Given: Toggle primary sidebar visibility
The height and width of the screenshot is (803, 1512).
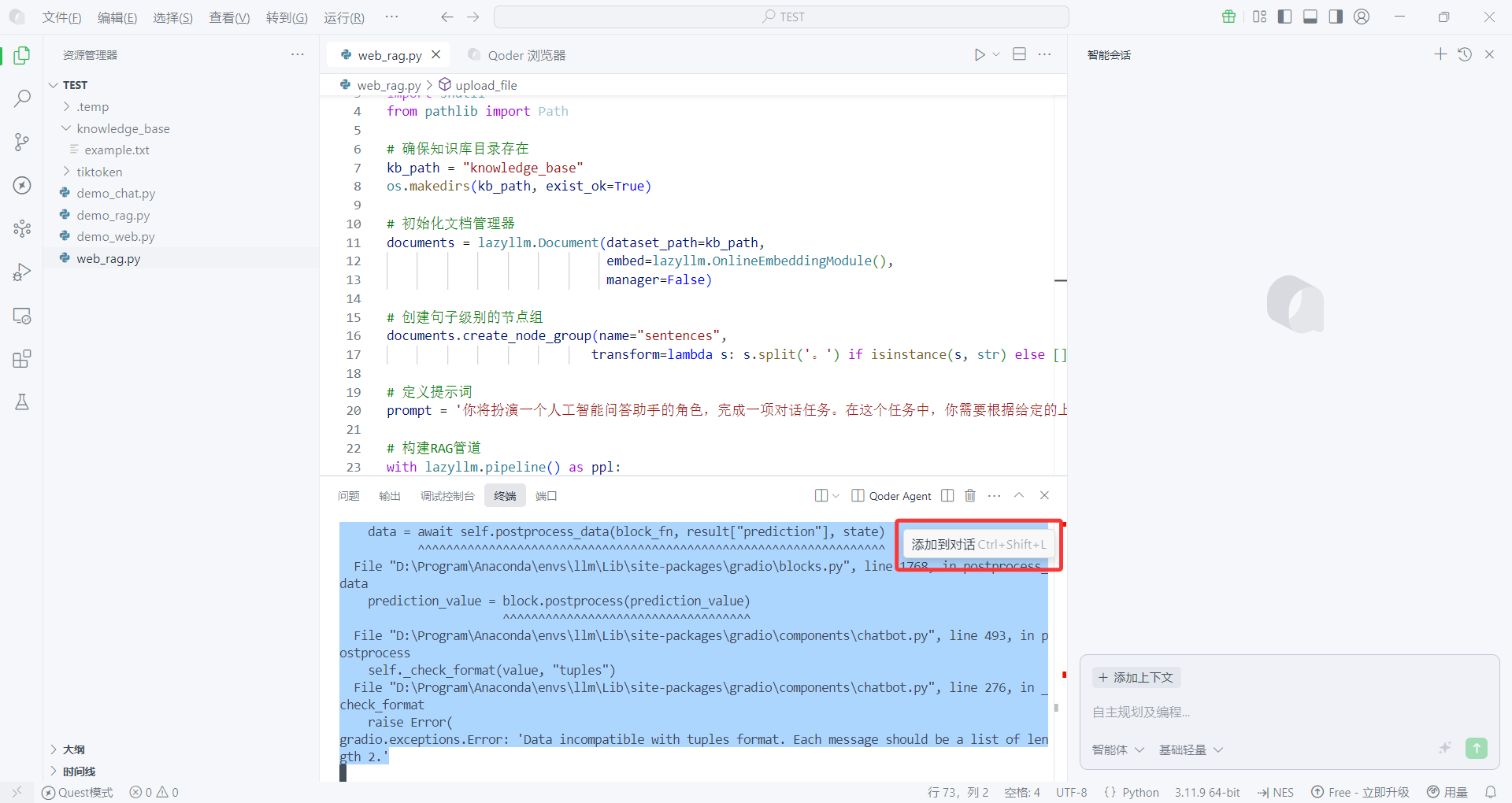Looking at the screenshot, I should pos(1284,17).
